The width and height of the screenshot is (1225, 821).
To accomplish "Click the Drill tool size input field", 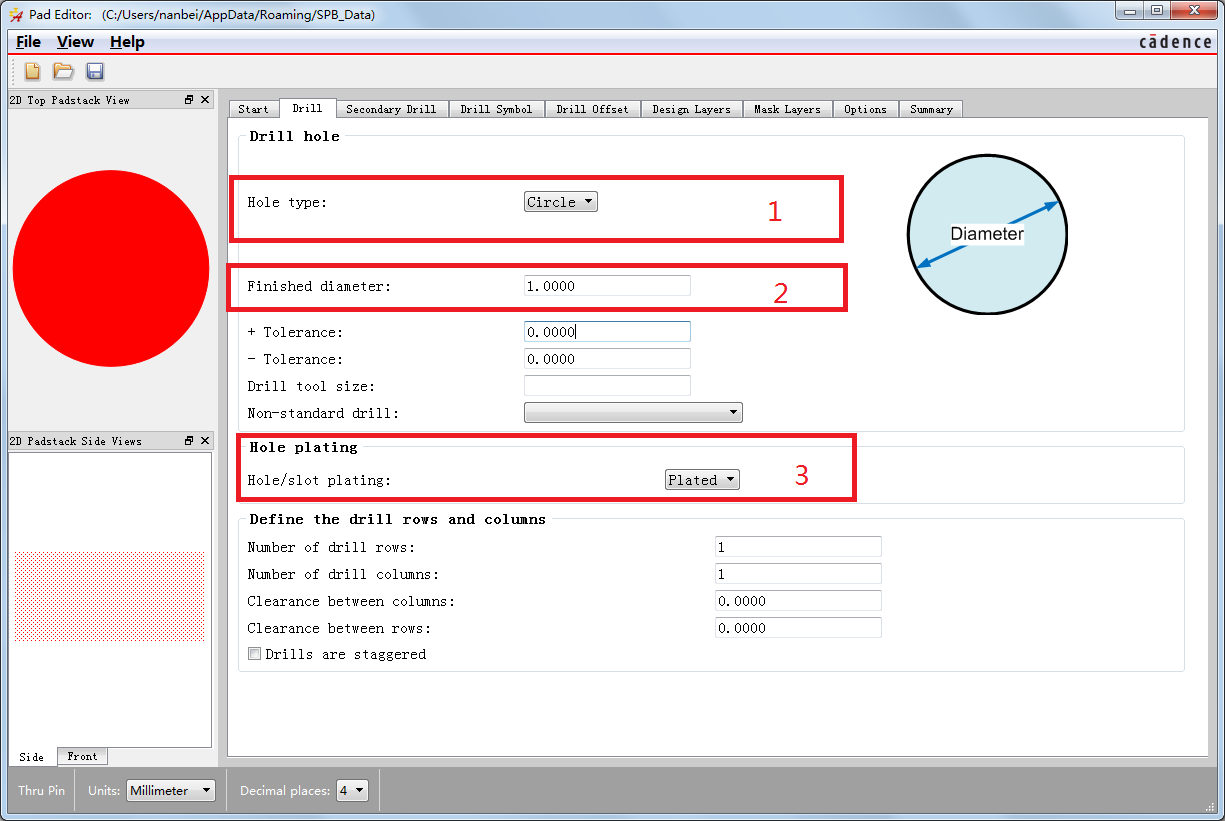I will [x=607, y=386].
